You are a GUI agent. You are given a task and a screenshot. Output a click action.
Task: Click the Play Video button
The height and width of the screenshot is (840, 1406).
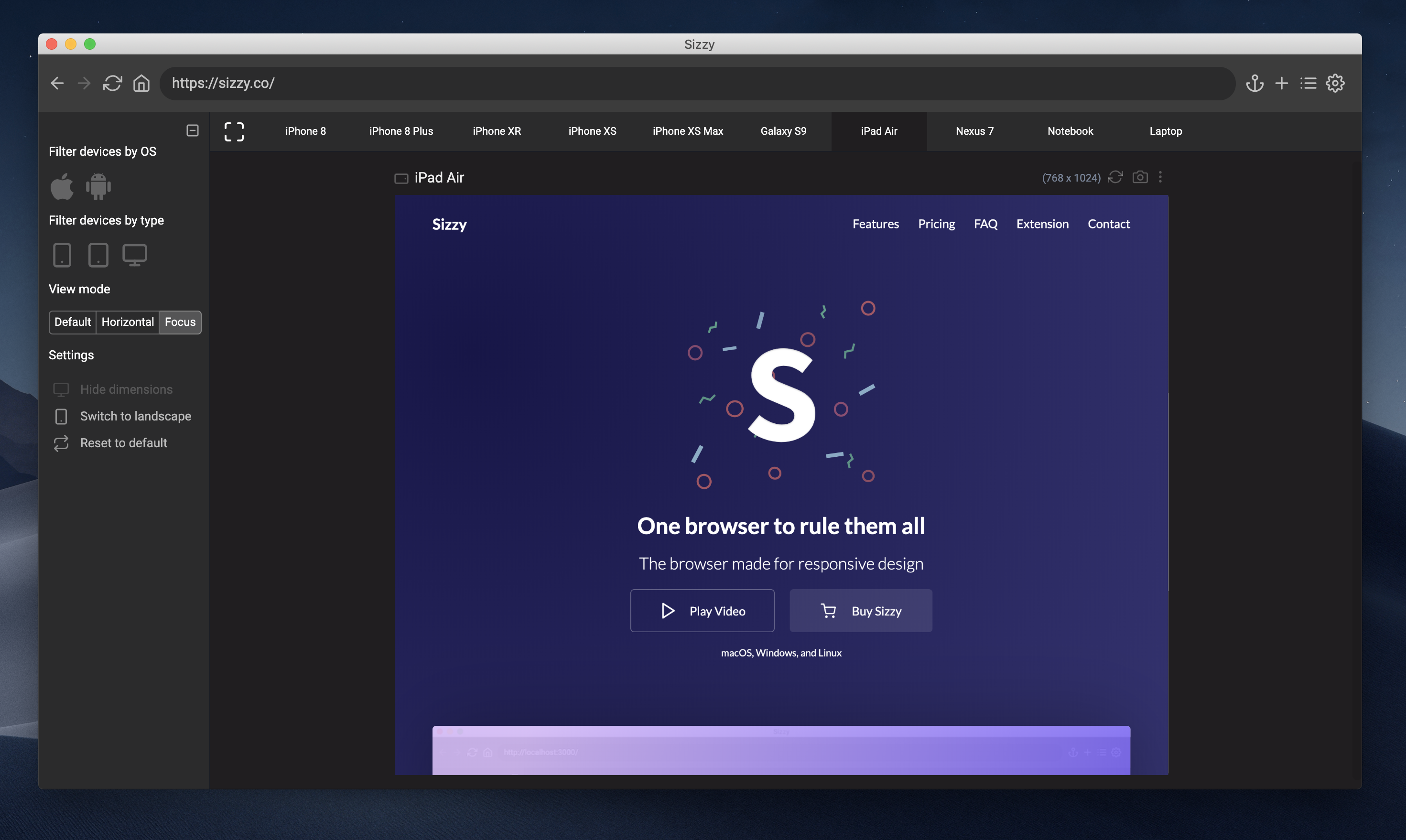click(x=703, y=611)
